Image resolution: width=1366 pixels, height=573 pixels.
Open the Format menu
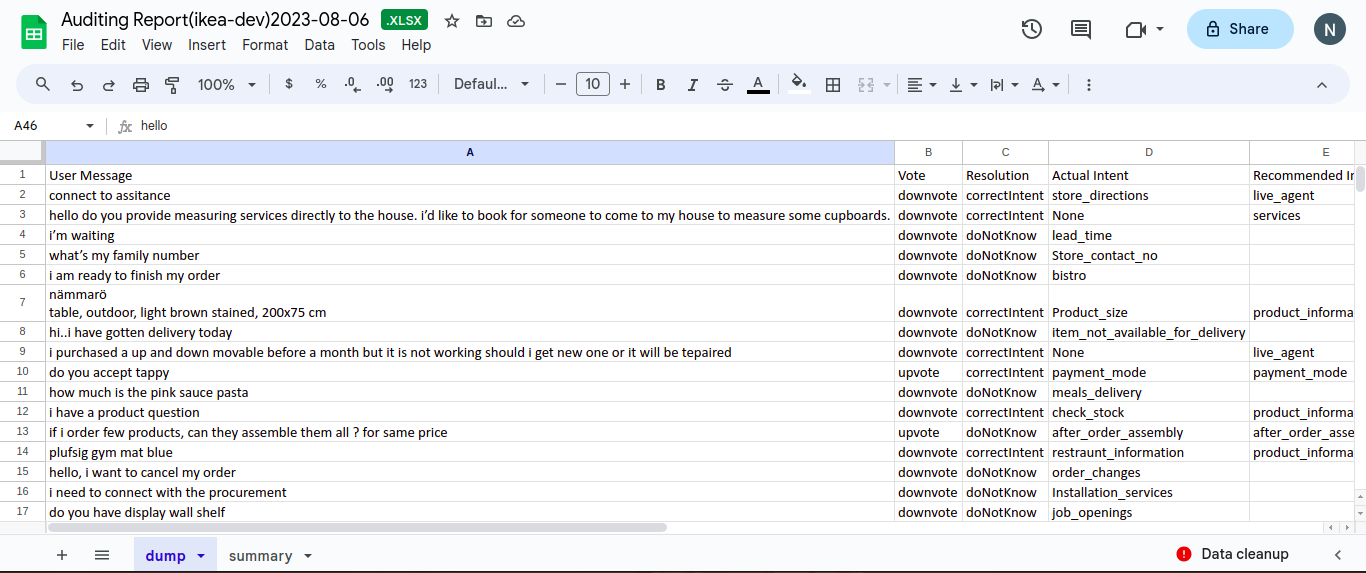(x=264, y=45)
